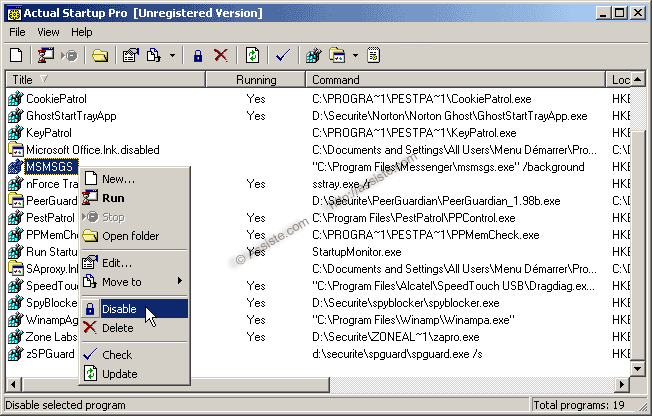Choose Delete in the context menu
This screenshot has width=652, height=416.
(134, 328)
